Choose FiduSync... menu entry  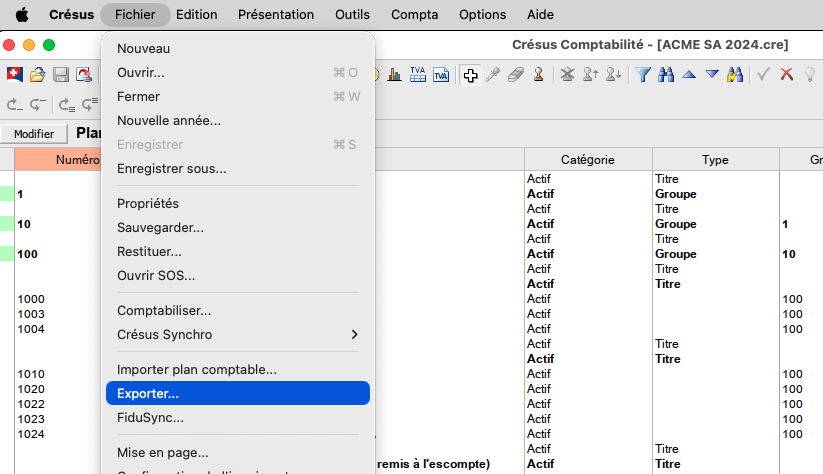(x=238, y=418)
